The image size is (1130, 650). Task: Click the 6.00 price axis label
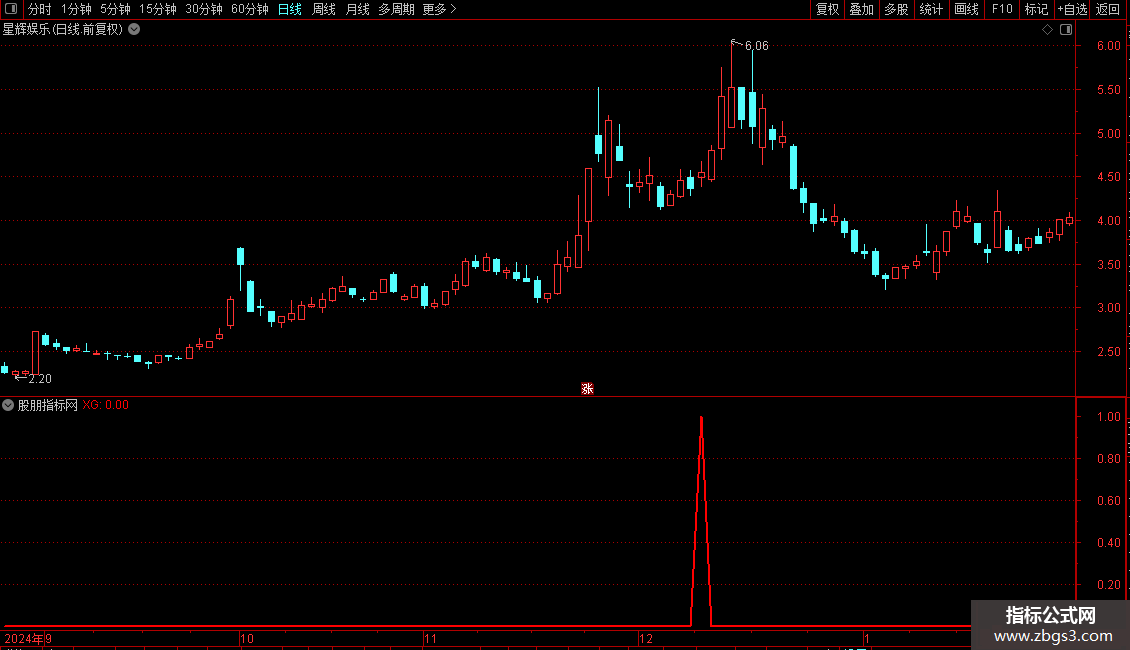click(1108, 45)
